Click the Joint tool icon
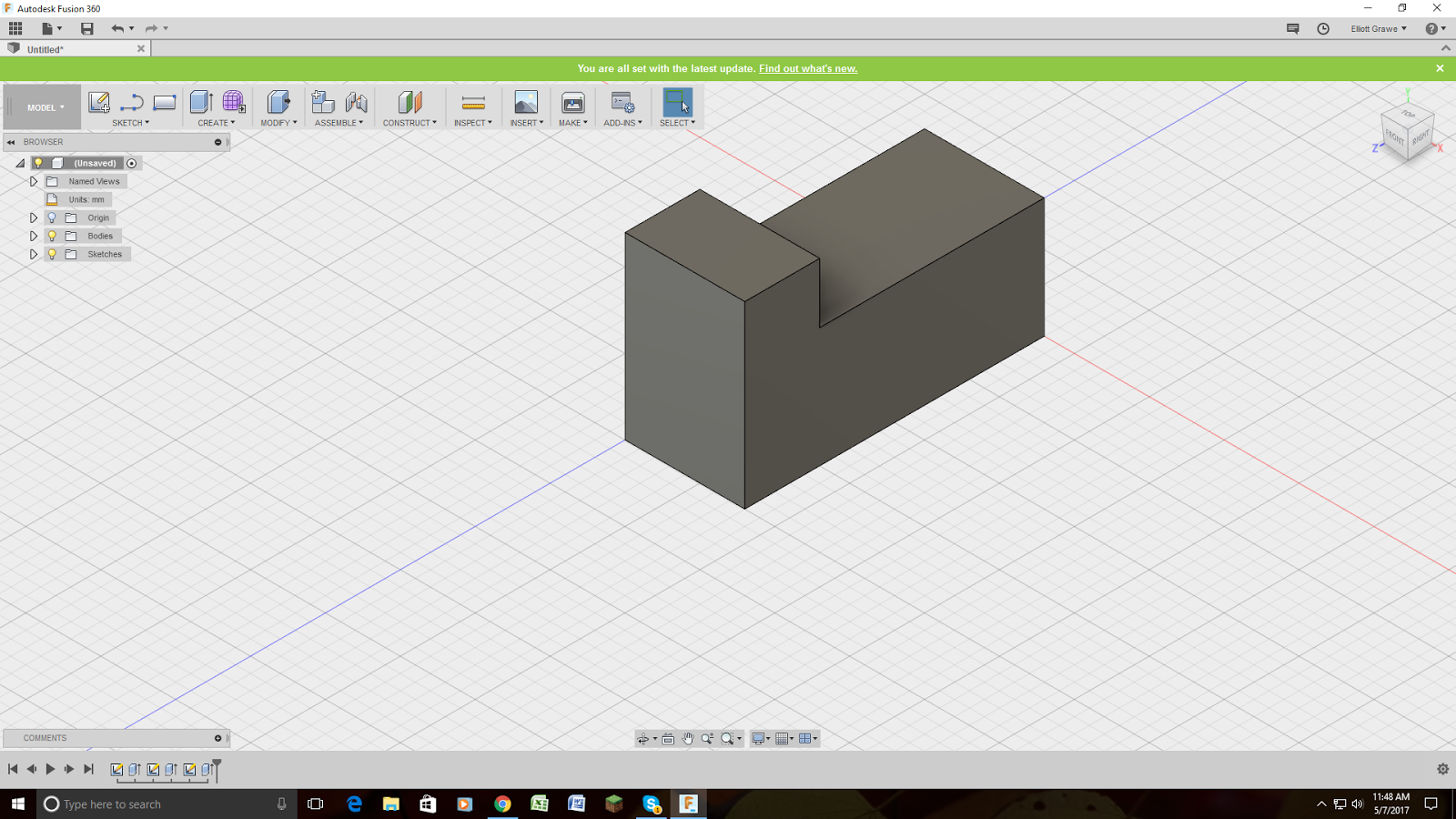Viewport: 1456px width, 819px height. click(356, 102)
